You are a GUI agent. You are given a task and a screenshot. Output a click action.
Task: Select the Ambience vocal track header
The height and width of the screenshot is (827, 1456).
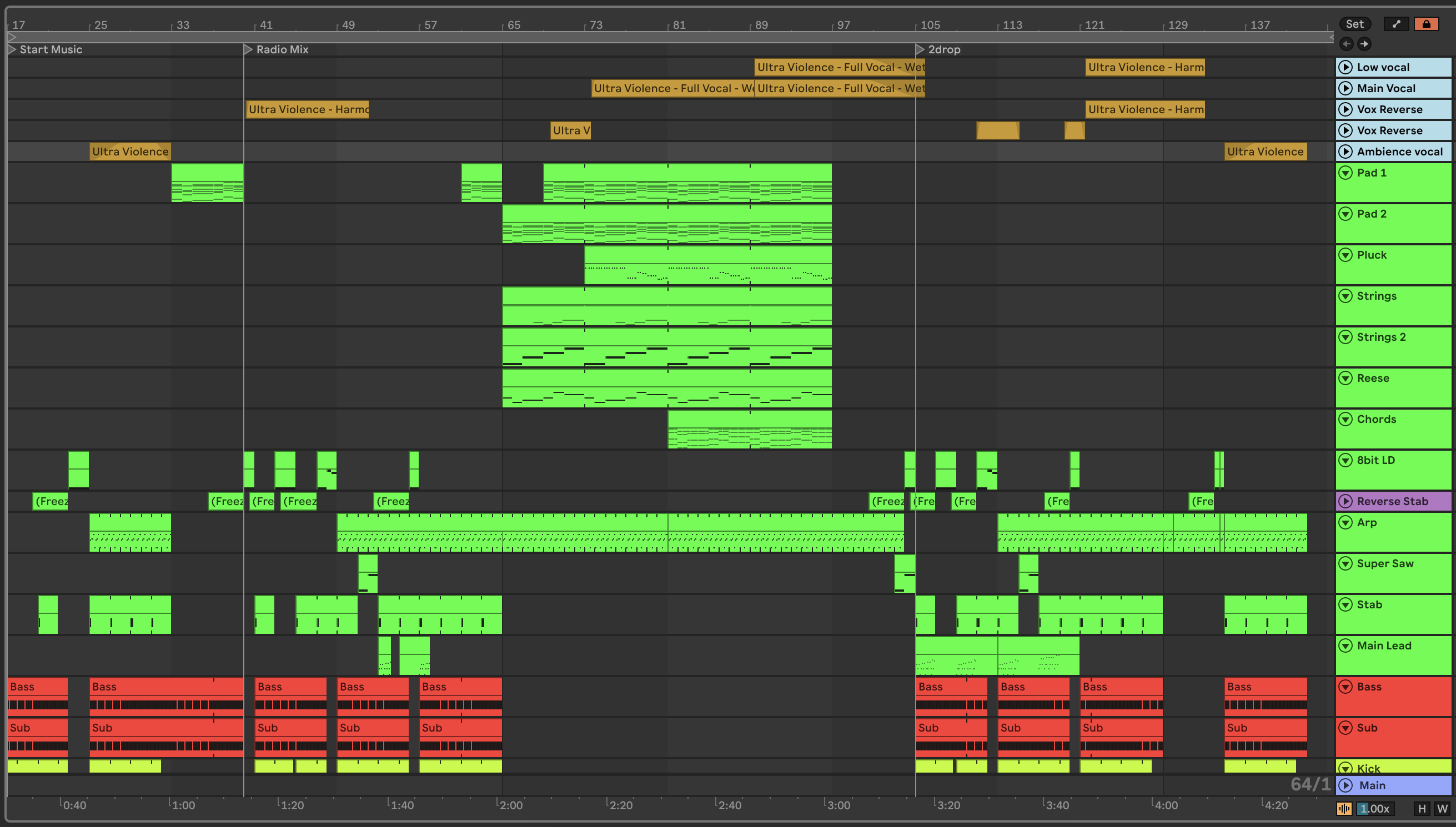coord(1399,152)
